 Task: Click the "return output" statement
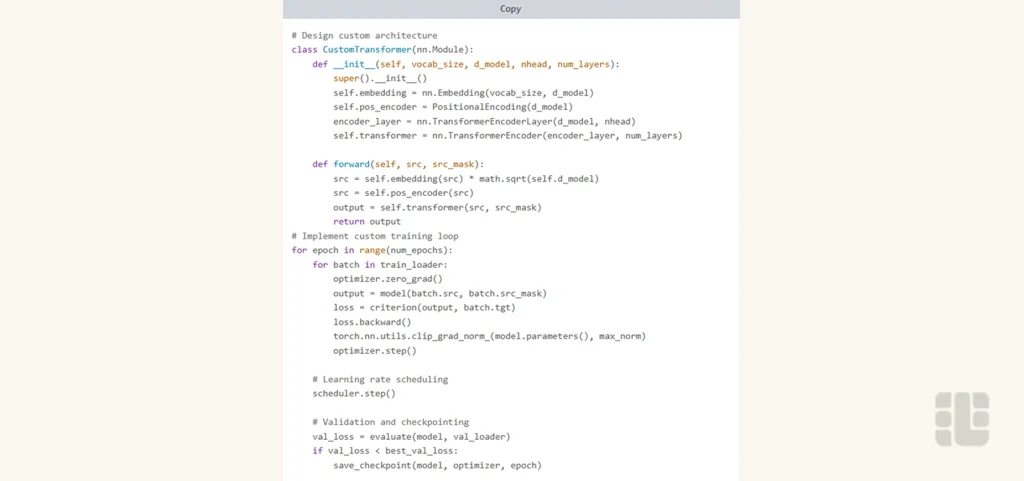(366, 222)
